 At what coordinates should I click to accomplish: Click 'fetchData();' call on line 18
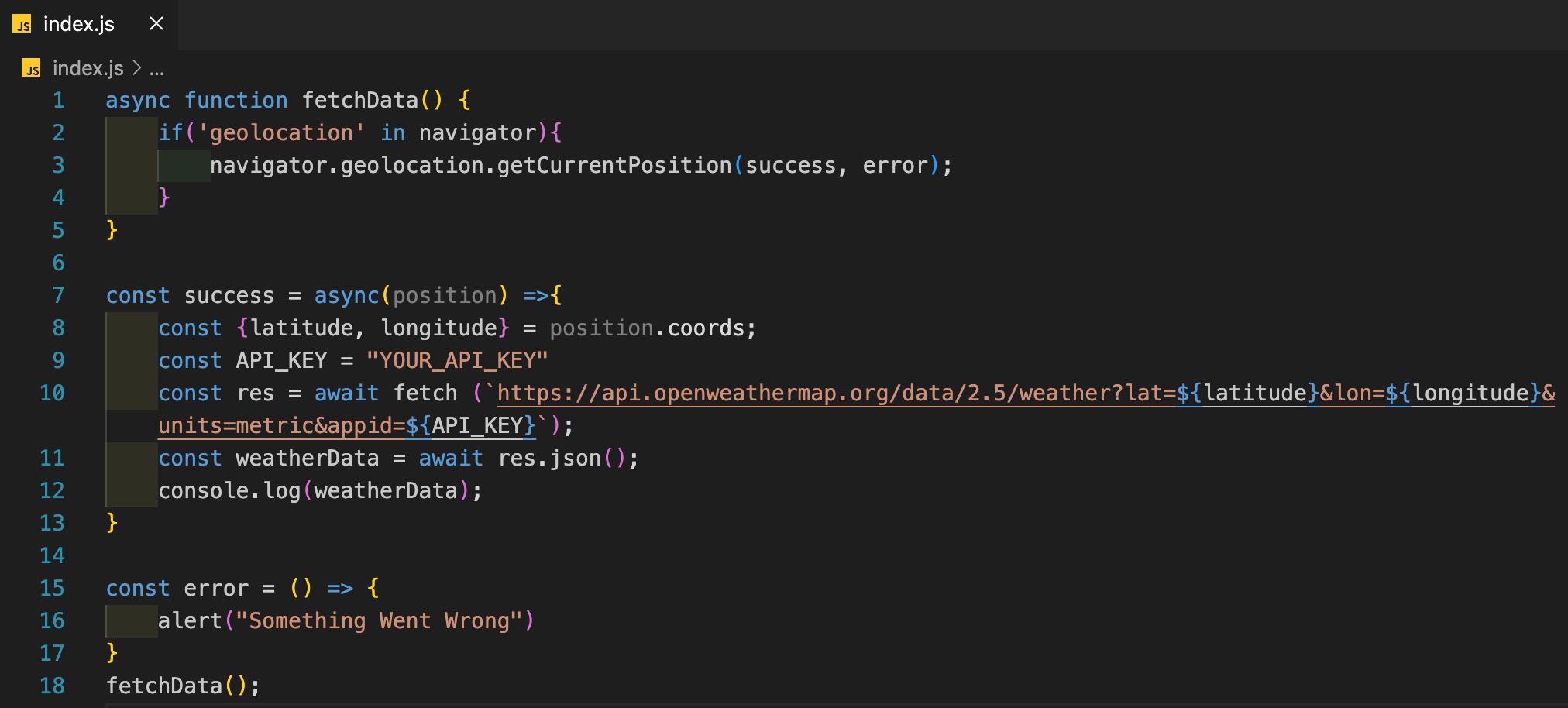pos(184,686)
